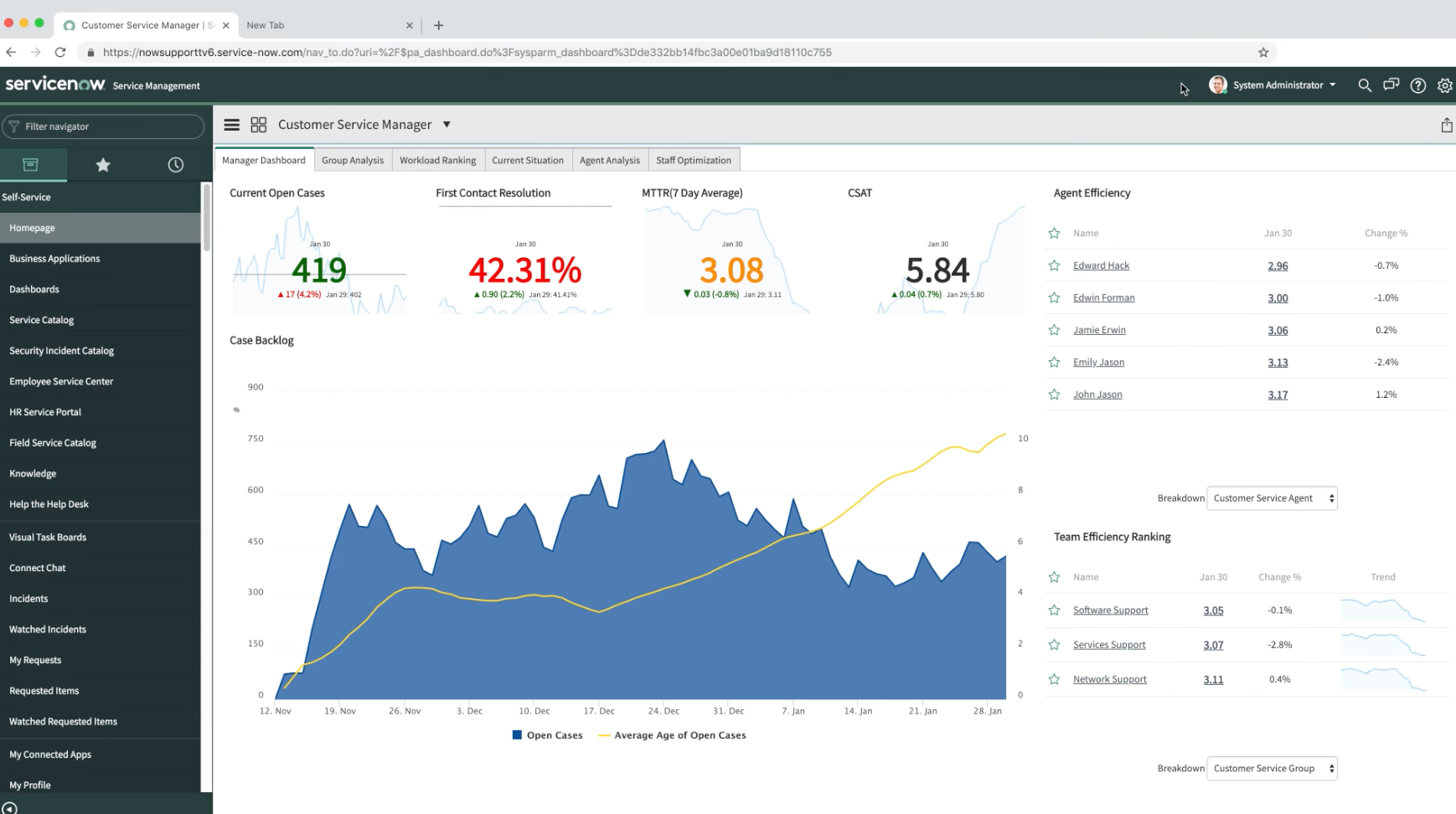Expand the Customer Service Manager dashboard dropdown
This screenshot has width=1456, height=814.
pos(447,125)
